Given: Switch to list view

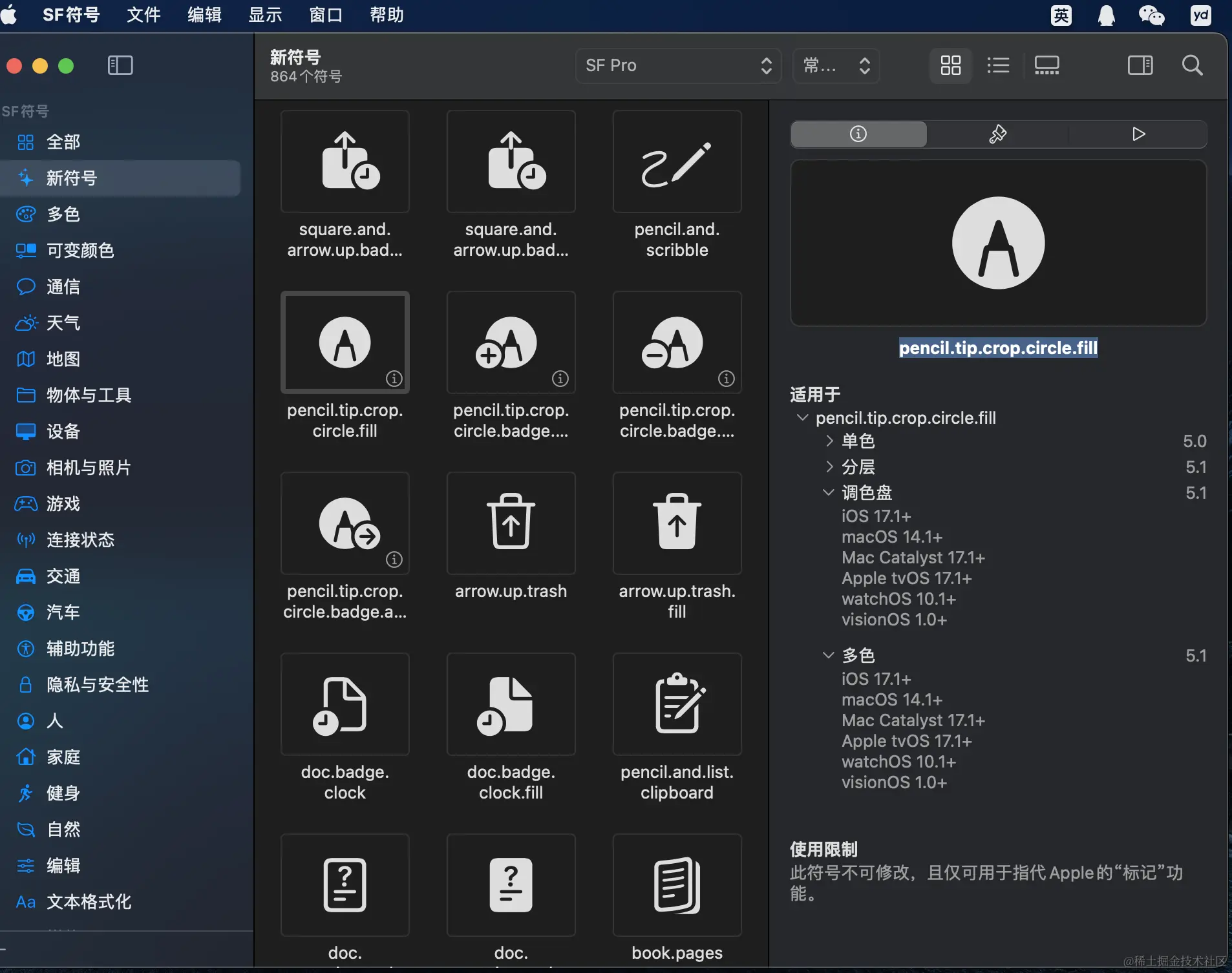Looking at the screenshot, I should (998, 65).
